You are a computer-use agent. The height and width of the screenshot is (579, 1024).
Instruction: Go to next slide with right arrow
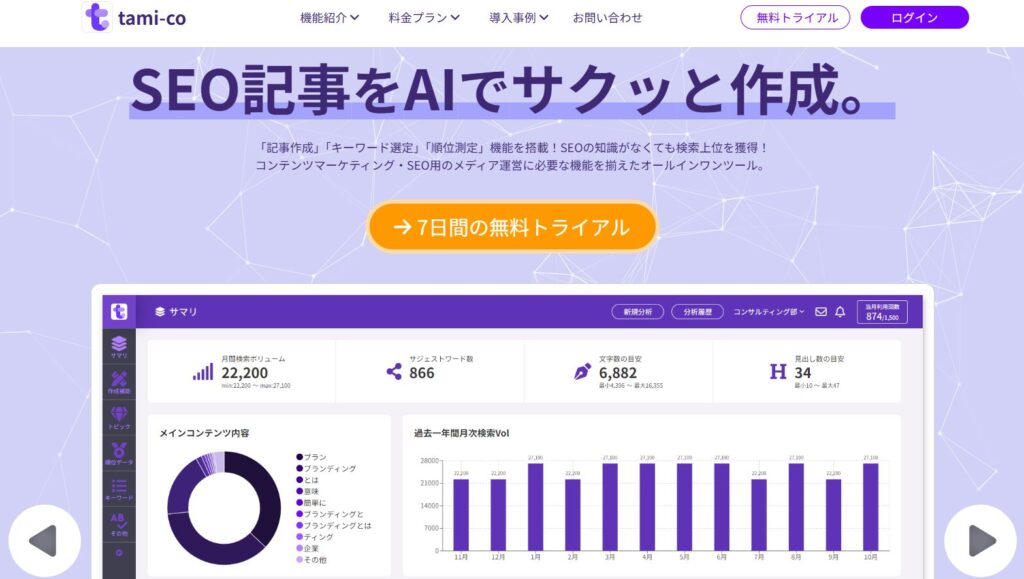980,540
